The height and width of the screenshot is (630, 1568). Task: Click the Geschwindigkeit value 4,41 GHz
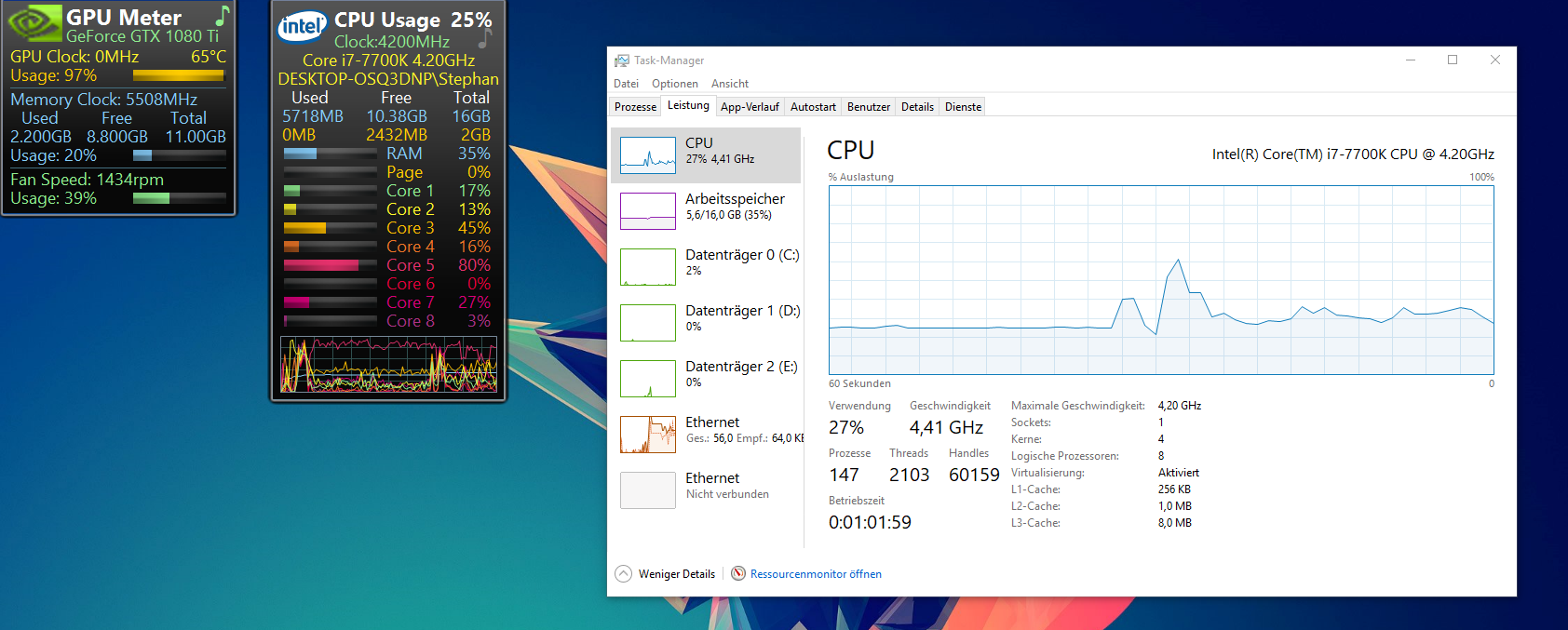946,427
